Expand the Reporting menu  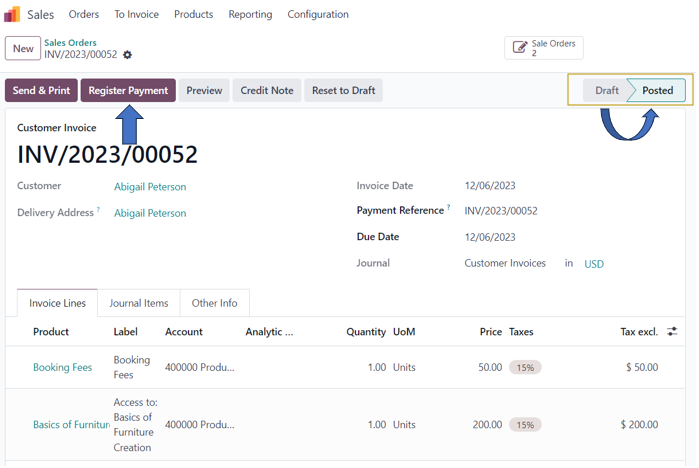tap(250, 15)
